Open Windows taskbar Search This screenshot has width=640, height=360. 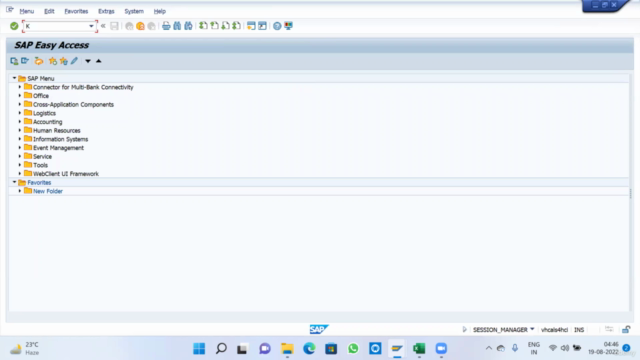point(221,349)
